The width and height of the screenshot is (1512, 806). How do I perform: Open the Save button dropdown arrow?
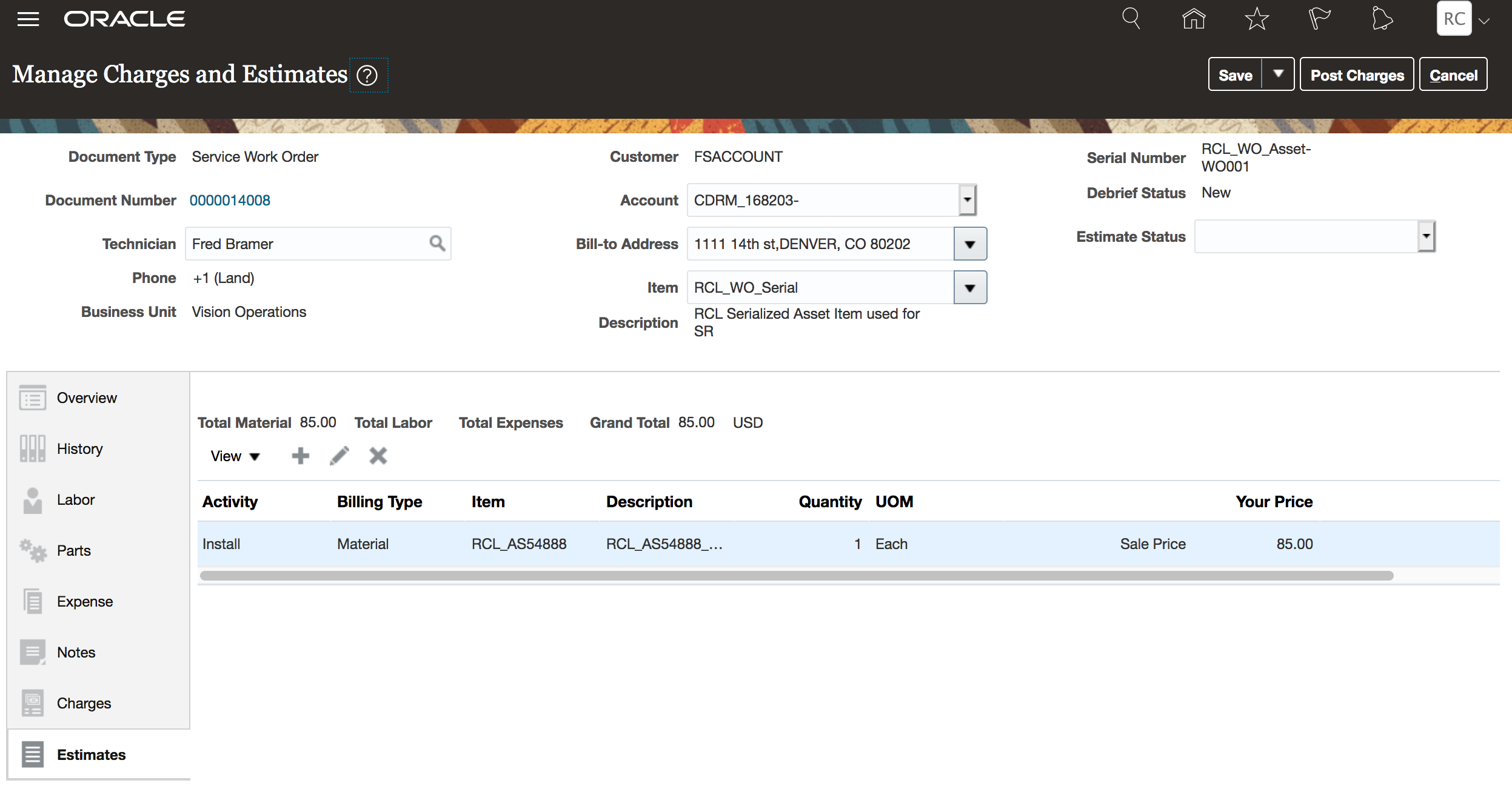[x=1278, y=74]
